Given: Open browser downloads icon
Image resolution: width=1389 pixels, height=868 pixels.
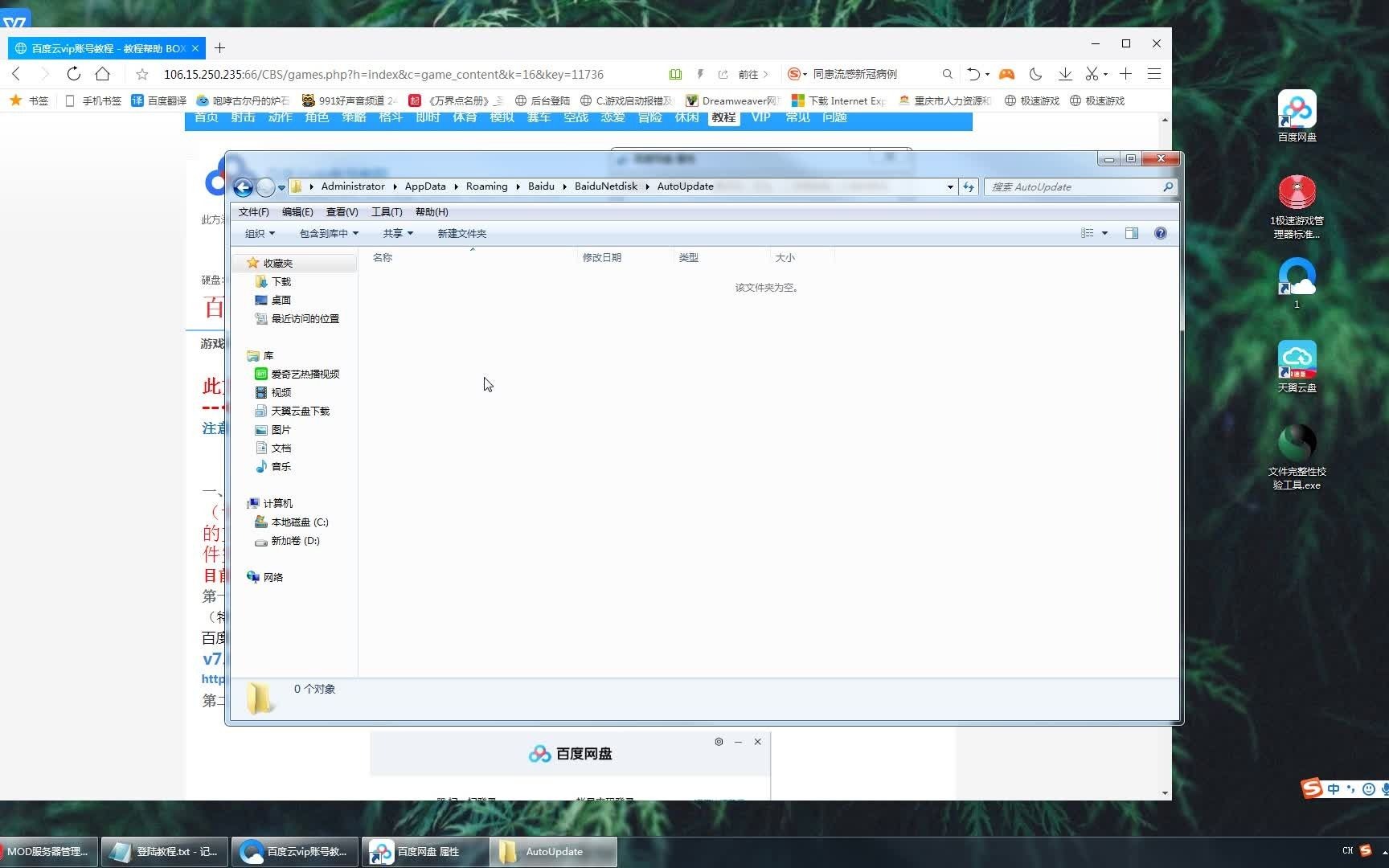Looking at the screenshot, I should [x=1065, y=74].
